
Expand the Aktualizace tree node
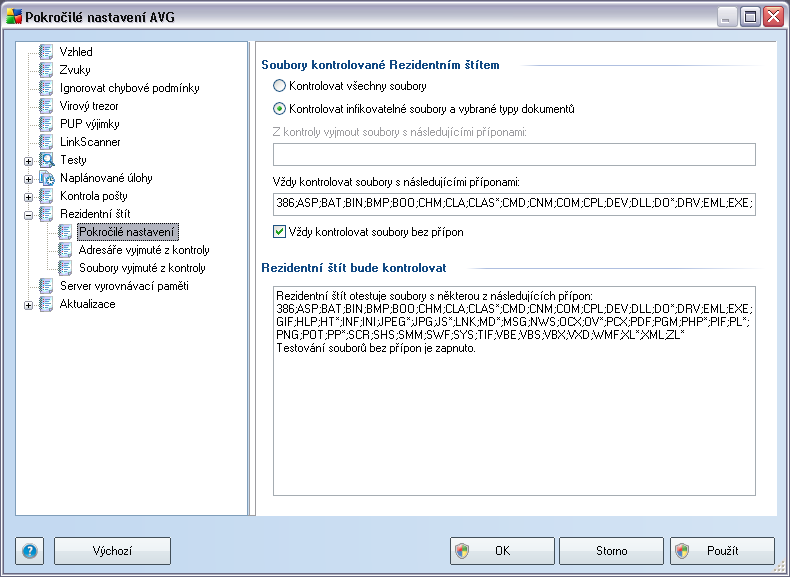coord(29,305)
